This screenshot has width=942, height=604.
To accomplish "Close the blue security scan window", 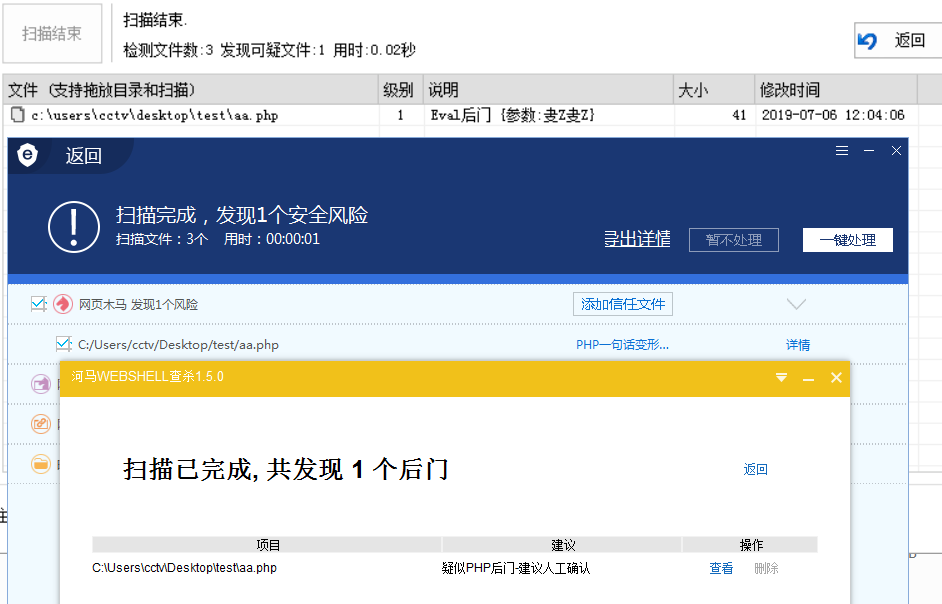I will click(x=896, y=151).
